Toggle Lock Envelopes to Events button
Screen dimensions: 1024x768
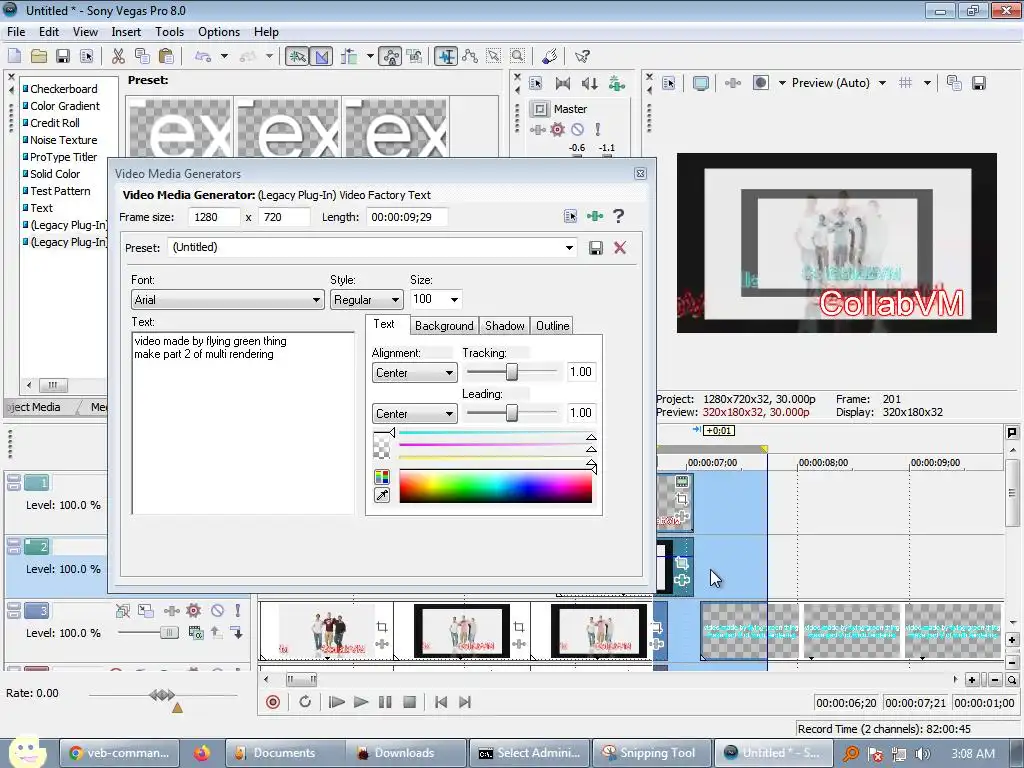pyautogui.click(x=391, y=56)
